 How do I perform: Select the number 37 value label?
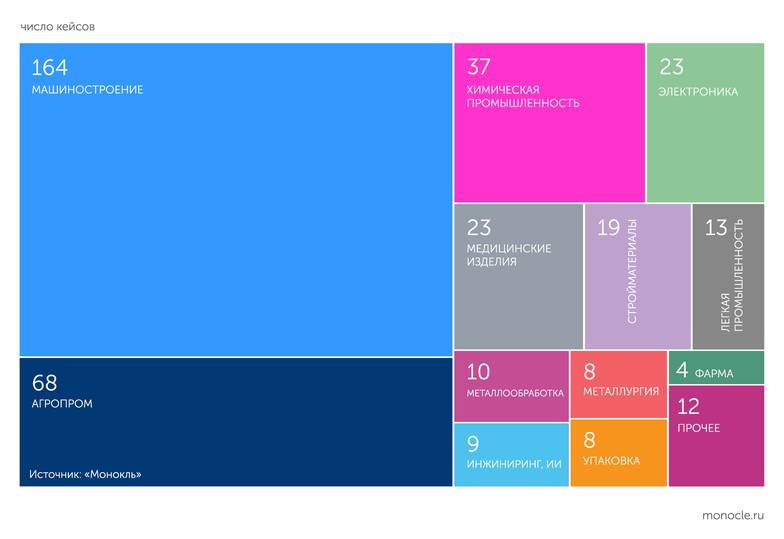[x=479, y=67]
